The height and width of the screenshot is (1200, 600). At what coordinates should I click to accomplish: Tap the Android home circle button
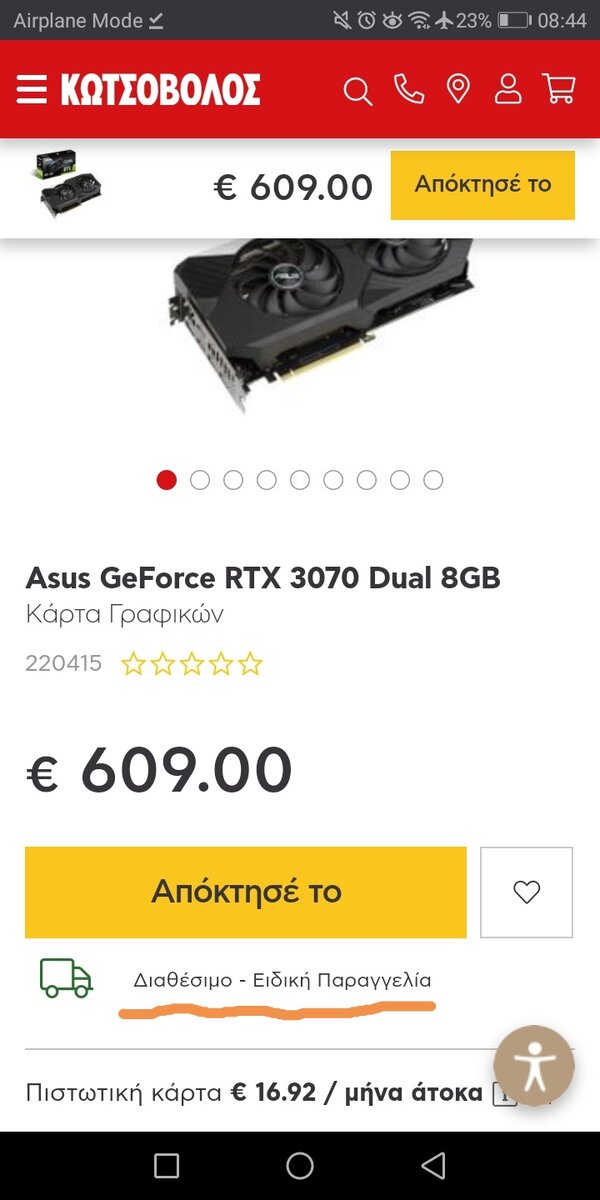pyautogui.click(x=300, y=1165)
